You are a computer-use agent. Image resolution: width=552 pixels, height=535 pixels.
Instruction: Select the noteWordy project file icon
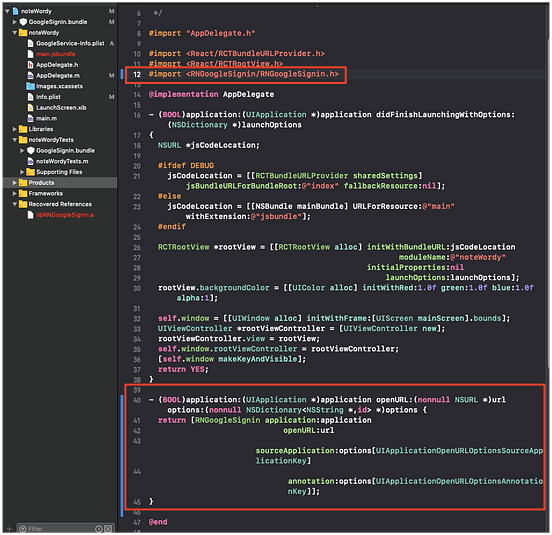coord(15,11)
